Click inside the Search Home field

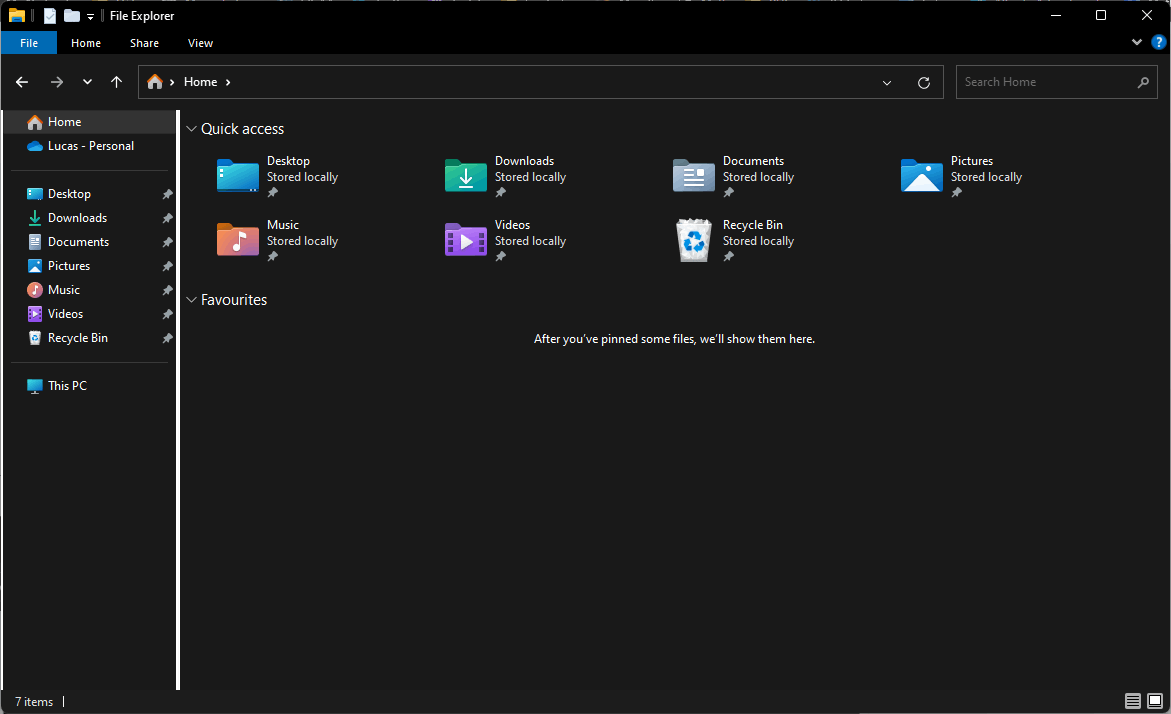(1040, 81)
